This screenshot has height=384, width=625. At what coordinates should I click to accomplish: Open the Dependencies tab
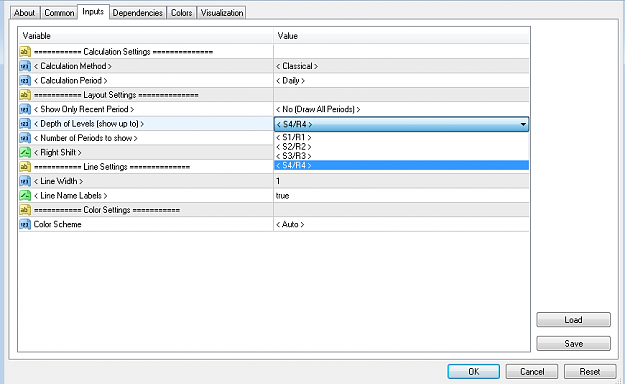point(138,13)
